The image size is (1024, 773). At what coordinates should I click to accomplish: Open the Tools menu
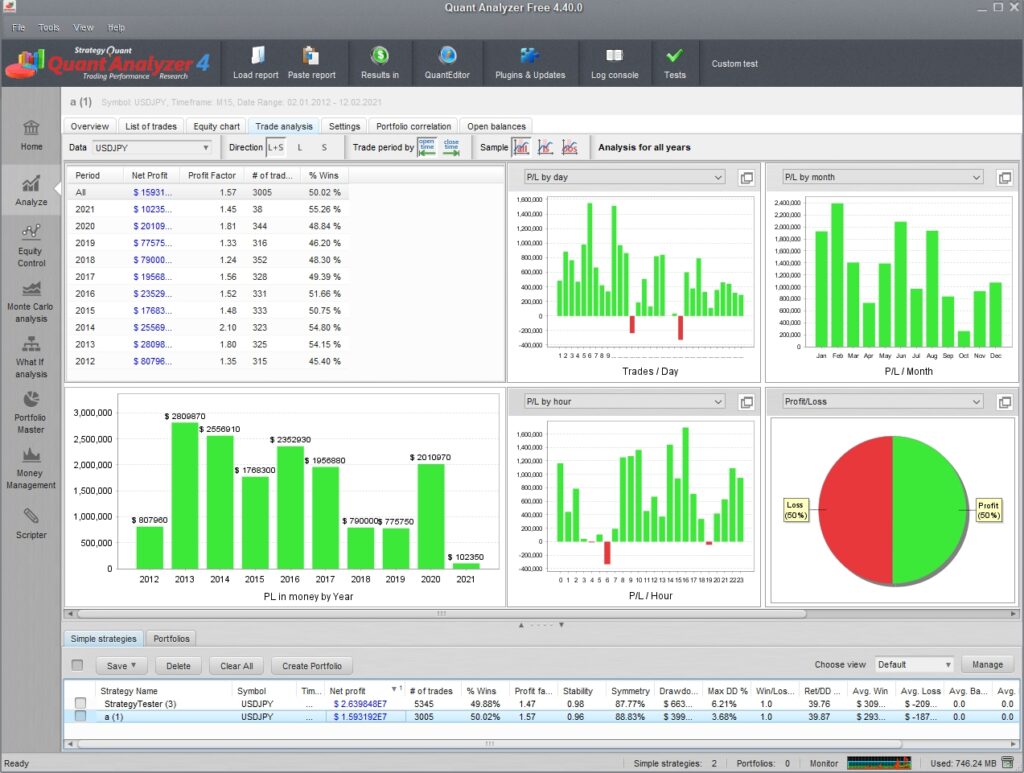[x=49, y=27]
